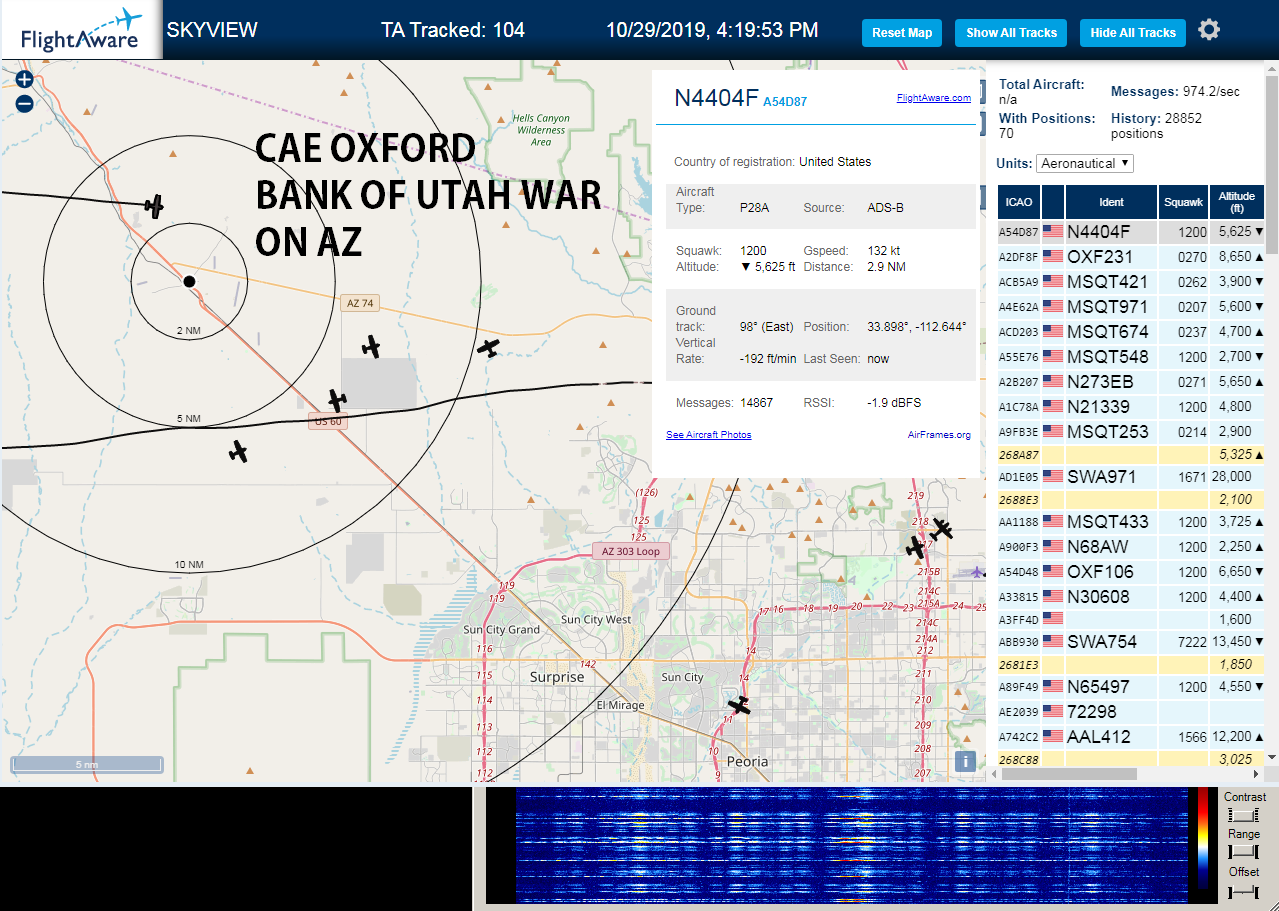This screenshot has width=1279, height=911.
Task: Select the SWA754 aircraft row
Action: point(1131,641)
